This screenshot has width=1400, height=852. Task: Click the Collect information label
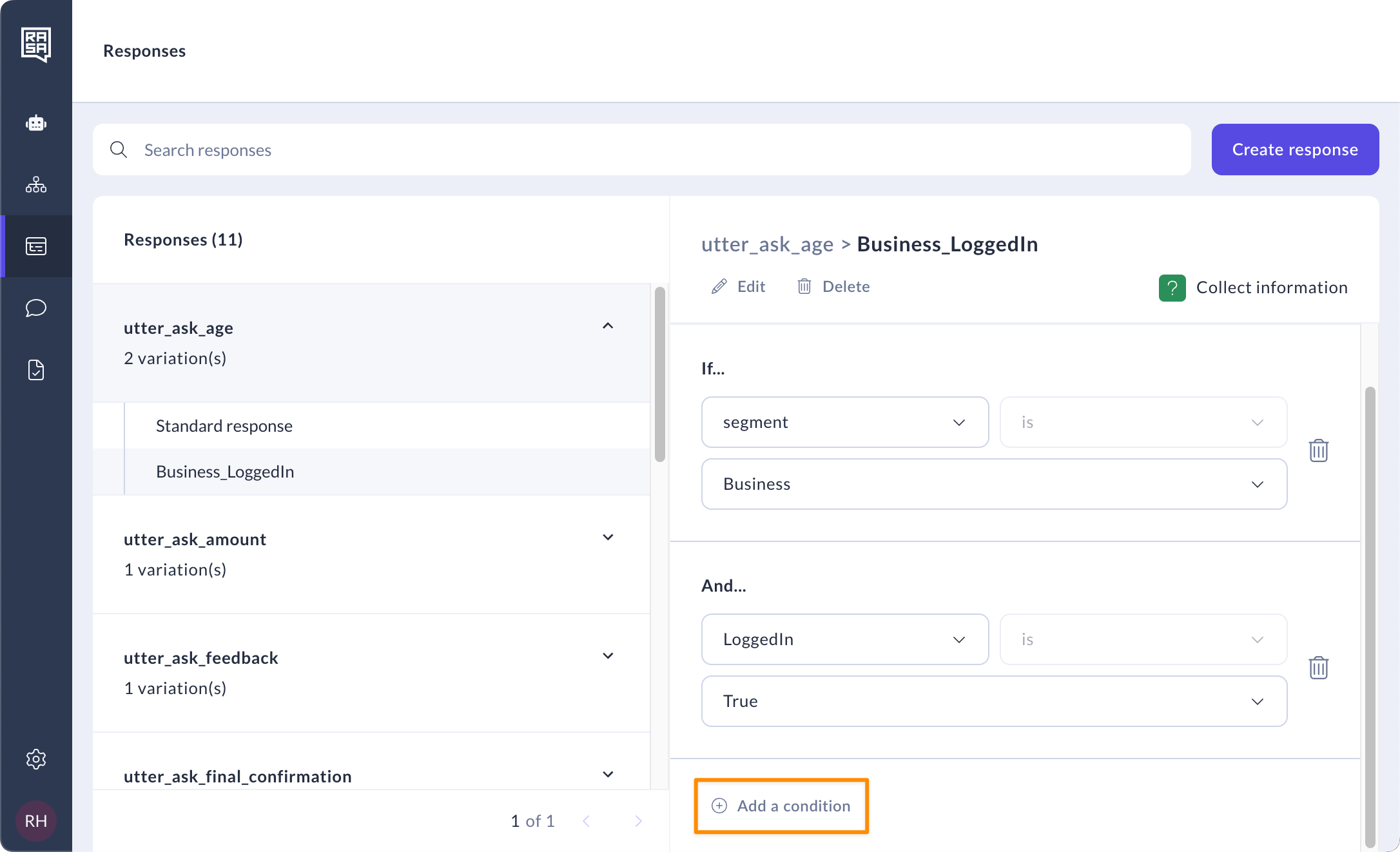[x=1272, y=287]
